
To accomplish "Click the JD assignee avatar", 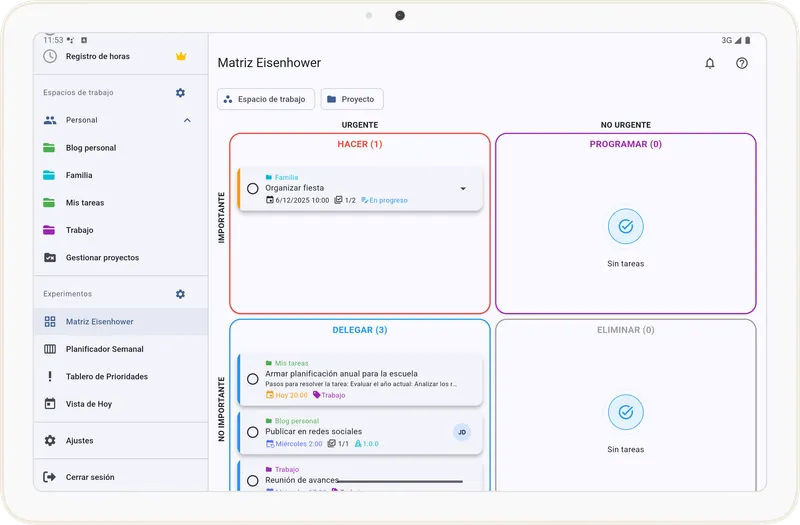I will pos(462,432).
